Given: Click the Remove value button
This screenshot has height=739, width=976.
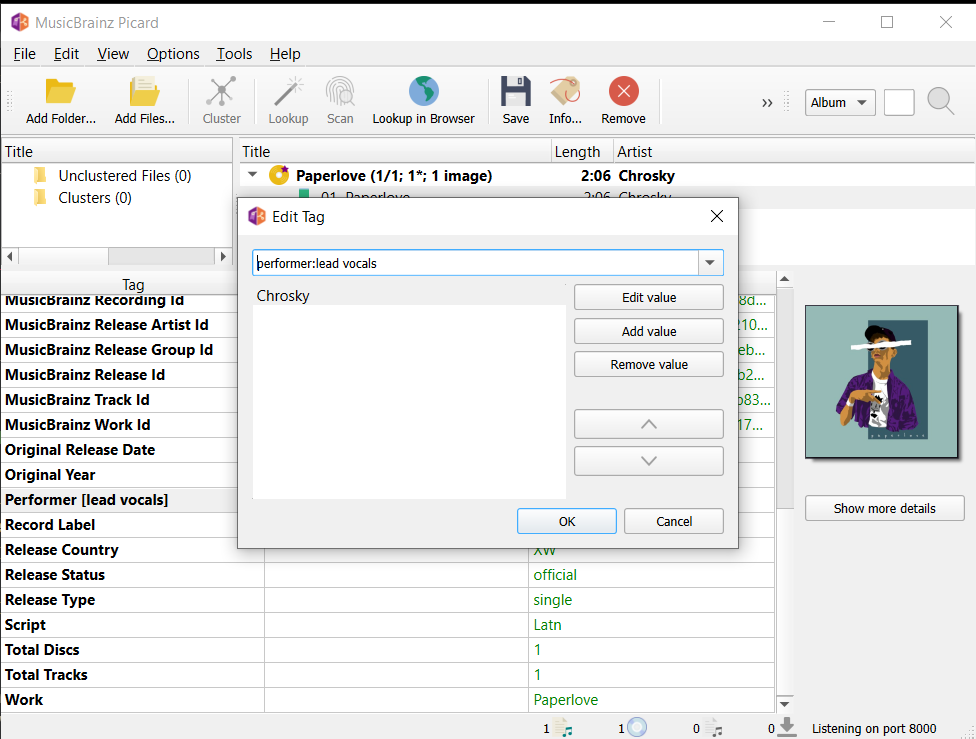Looking at the screenshot, I should [649, 364].
